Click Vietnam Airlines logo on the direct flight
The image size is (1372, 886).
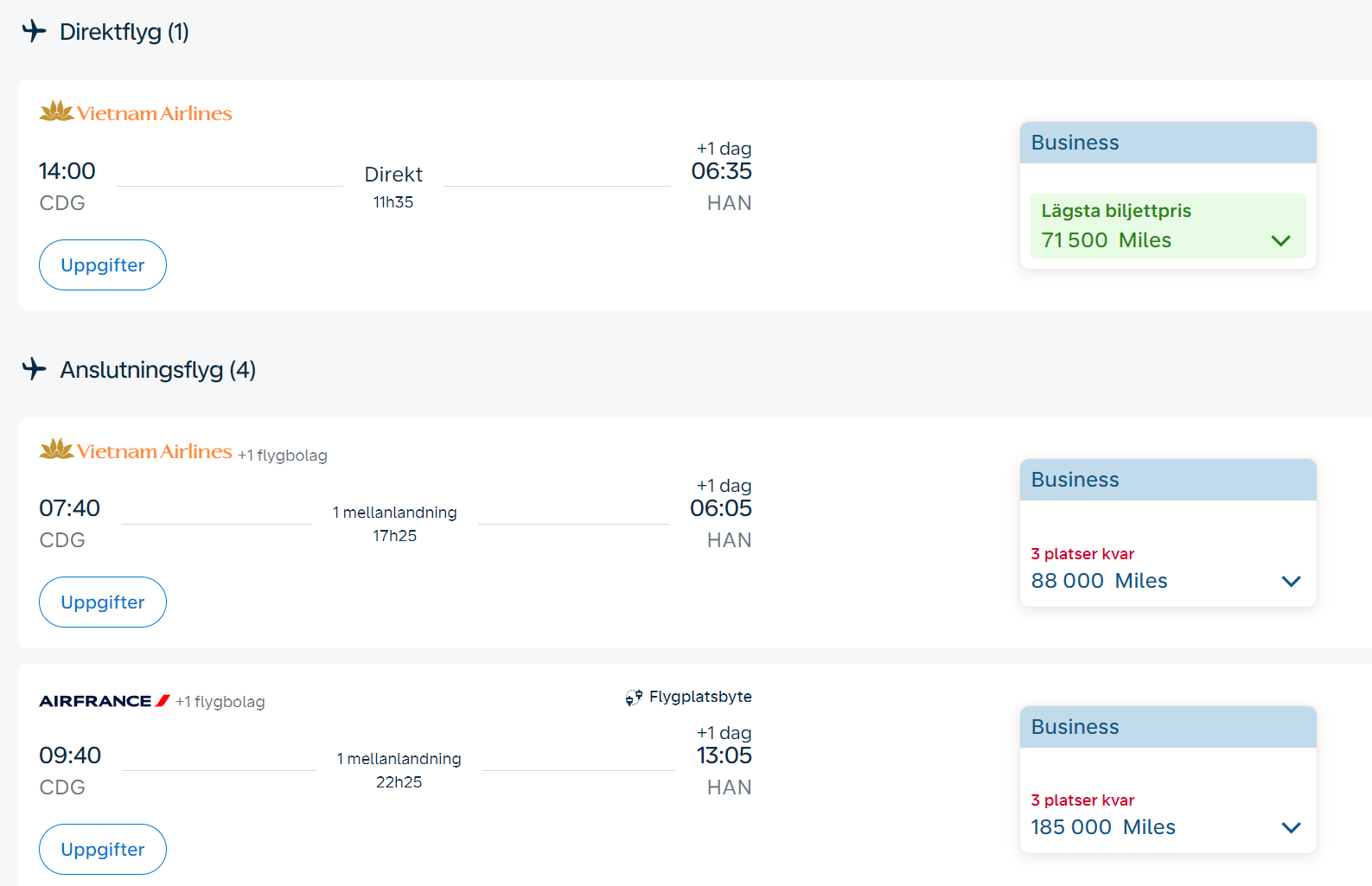[x=136, y=112]
